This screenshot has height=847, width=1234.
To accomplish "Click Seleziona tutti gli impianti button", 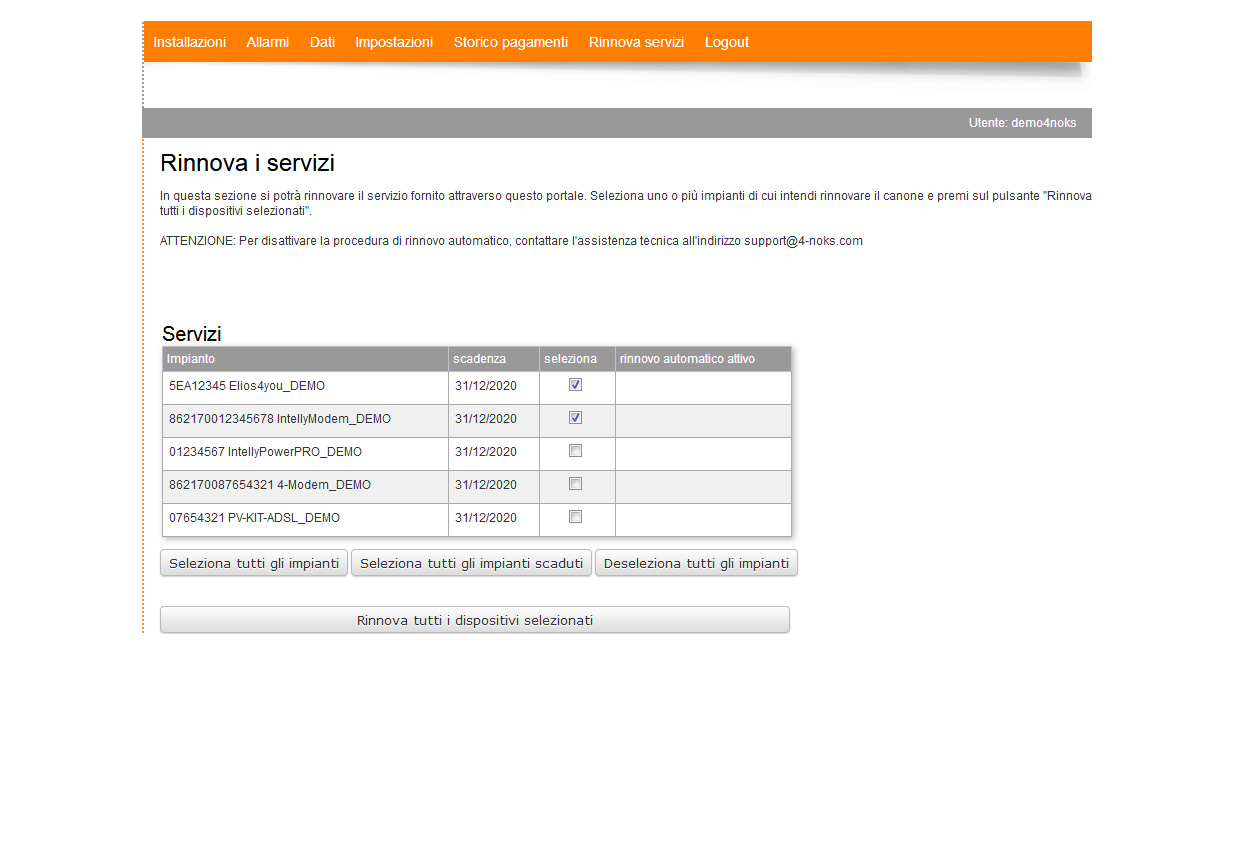I will (x=254, y=563).
